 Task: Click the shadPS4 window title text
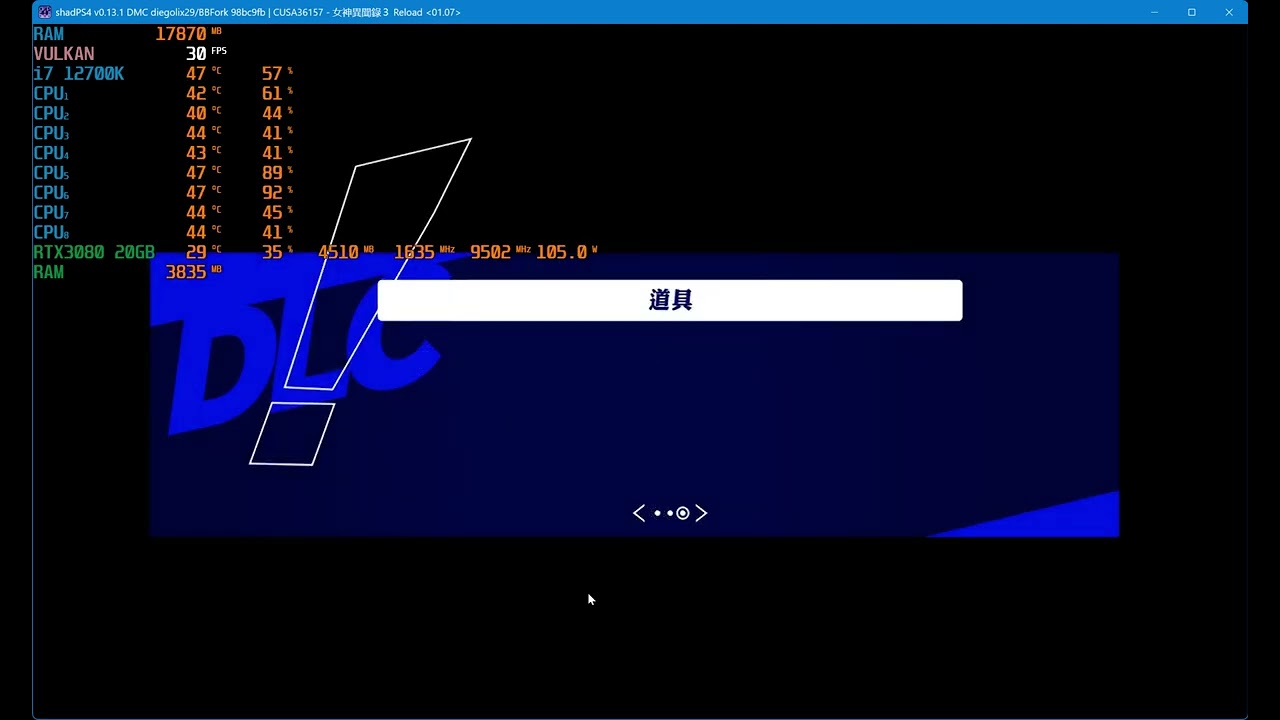pos(258,12)
